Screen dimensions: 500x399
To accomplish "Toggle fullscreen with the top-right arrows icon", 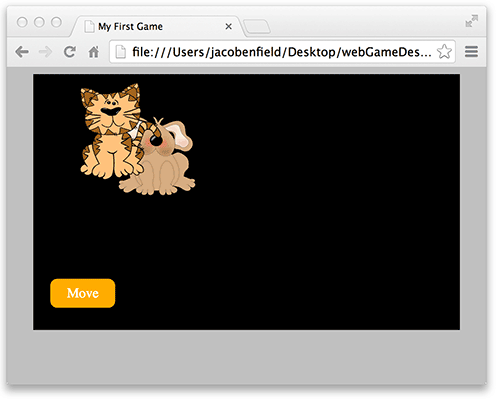I will pos(472,21).
